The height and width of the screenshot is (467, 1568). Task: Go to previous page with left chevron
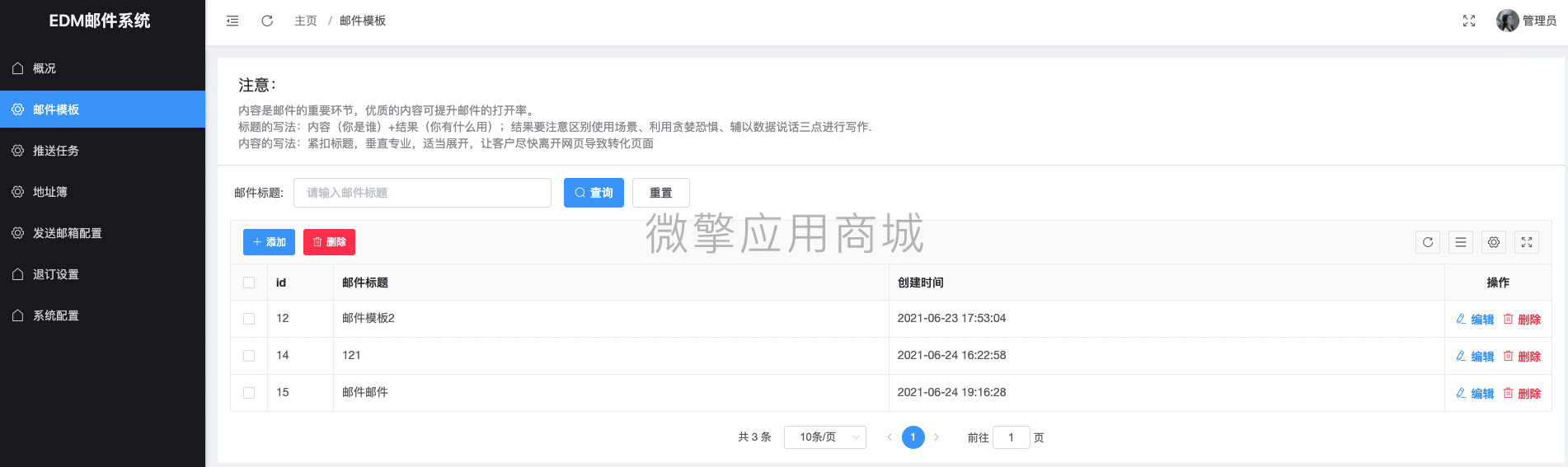coord(890,437)
